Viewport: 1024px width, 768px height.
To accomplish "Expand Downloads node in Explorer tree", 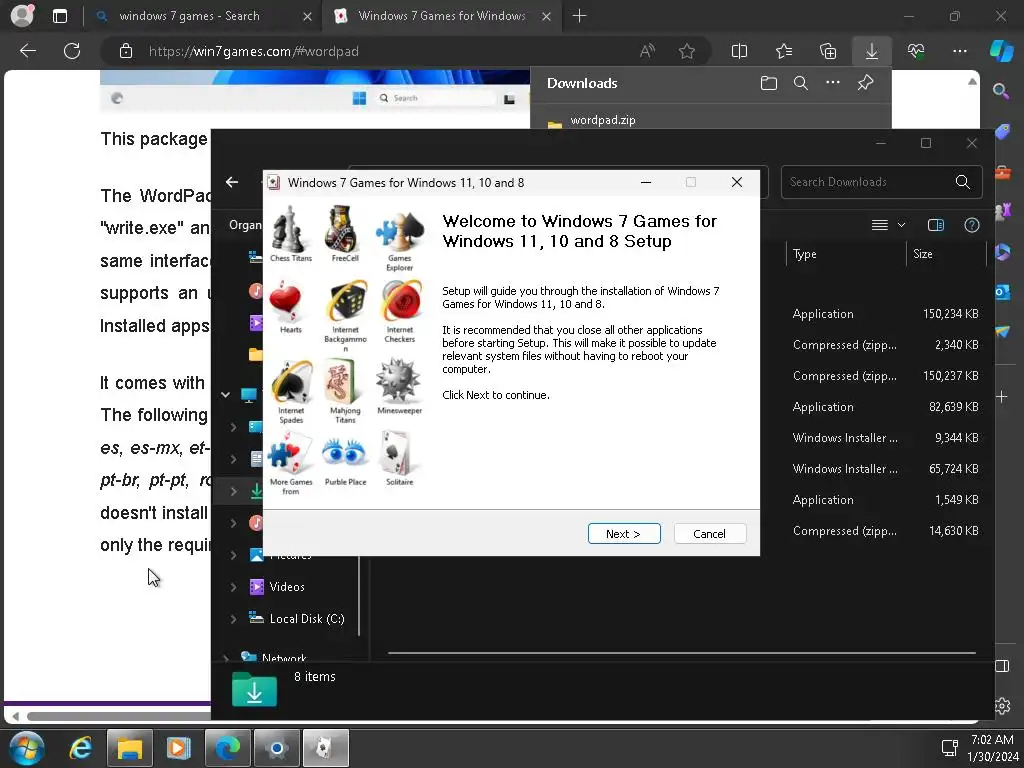I will (x=234, y=491).
